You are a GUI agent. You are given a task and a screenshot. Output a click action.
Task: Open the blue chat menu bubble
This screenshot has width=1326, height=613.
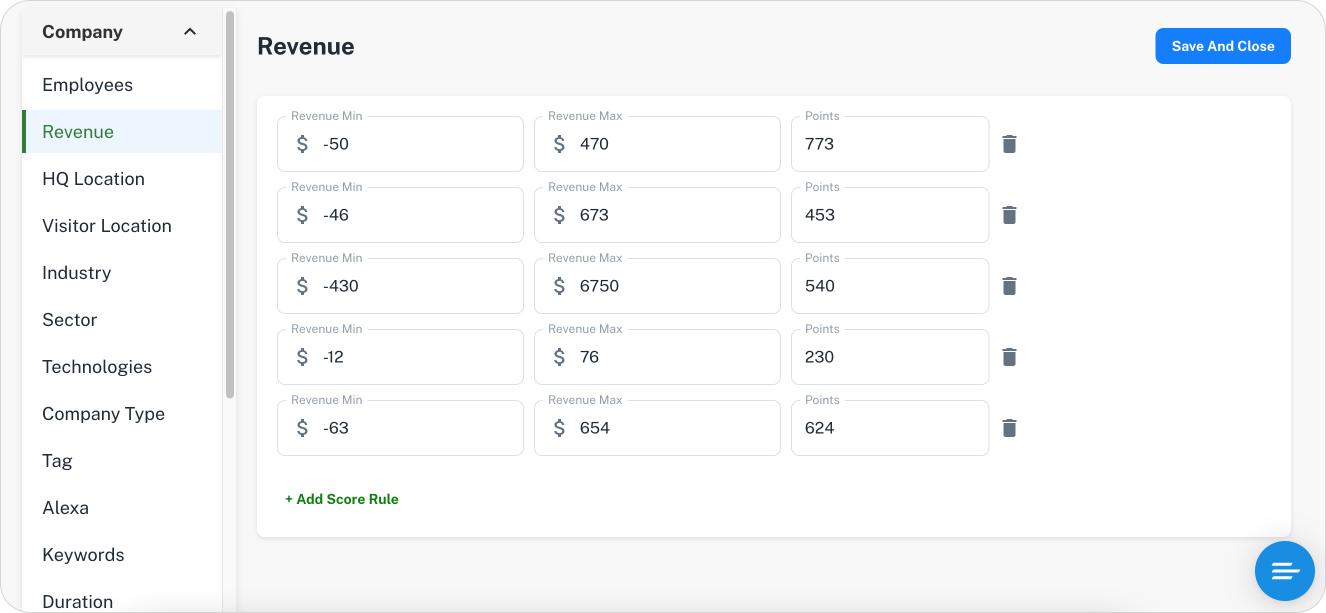[x=1284, y=571]
